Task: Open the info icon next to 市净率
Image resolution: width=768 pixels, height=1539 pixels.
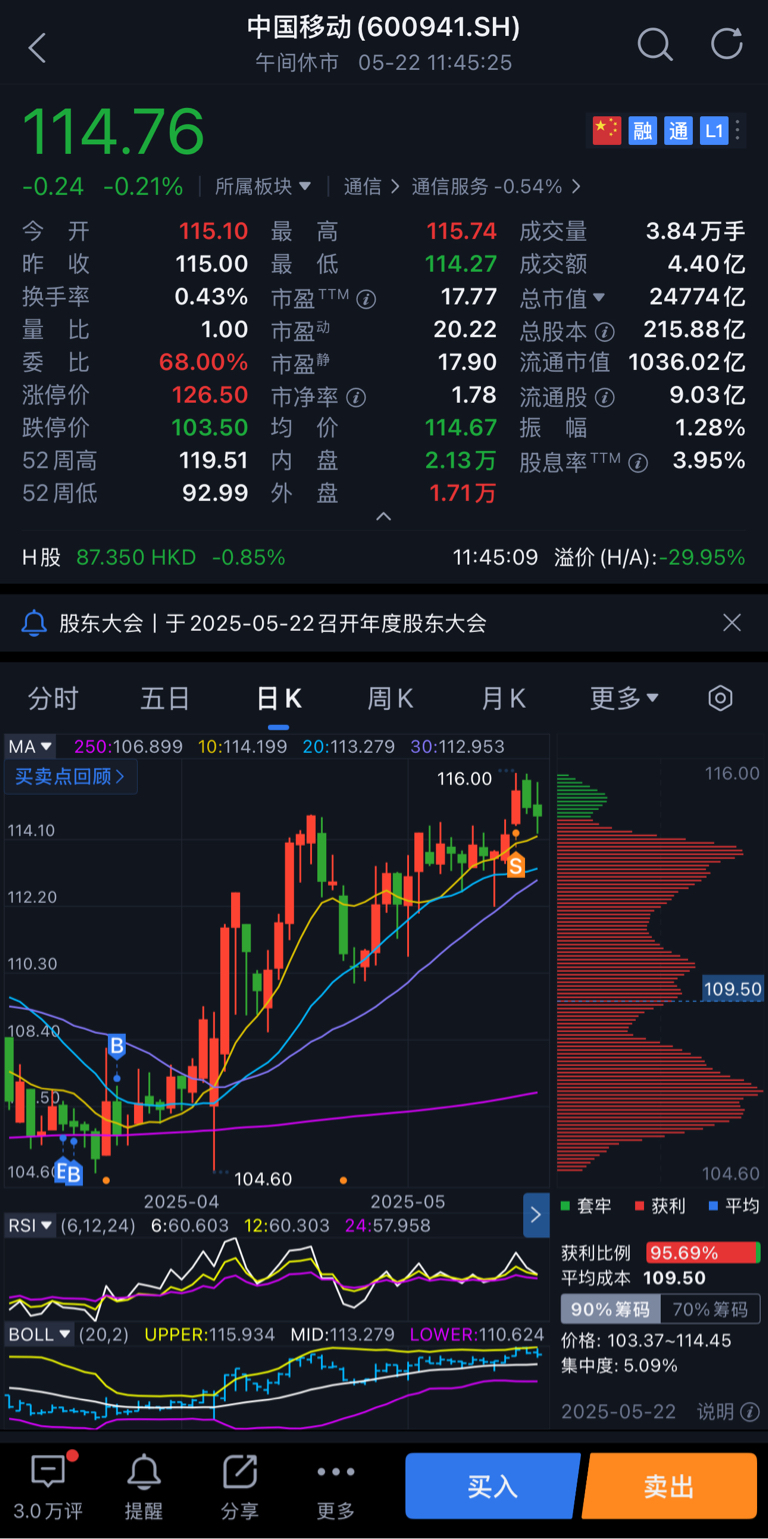Action: [355, 397]
